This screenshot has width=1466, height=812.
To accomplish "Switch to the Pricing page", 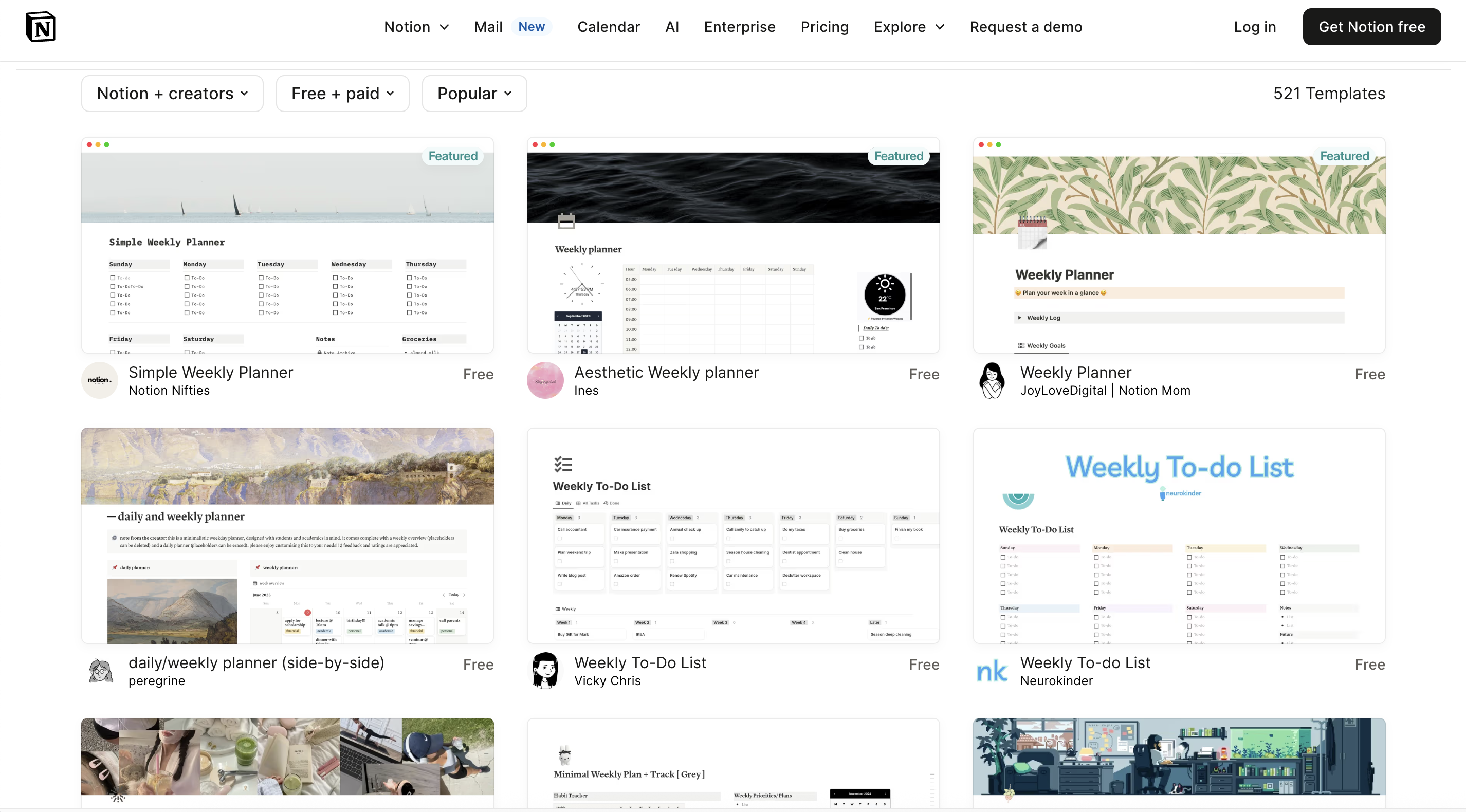I will [x=824, y=27].
